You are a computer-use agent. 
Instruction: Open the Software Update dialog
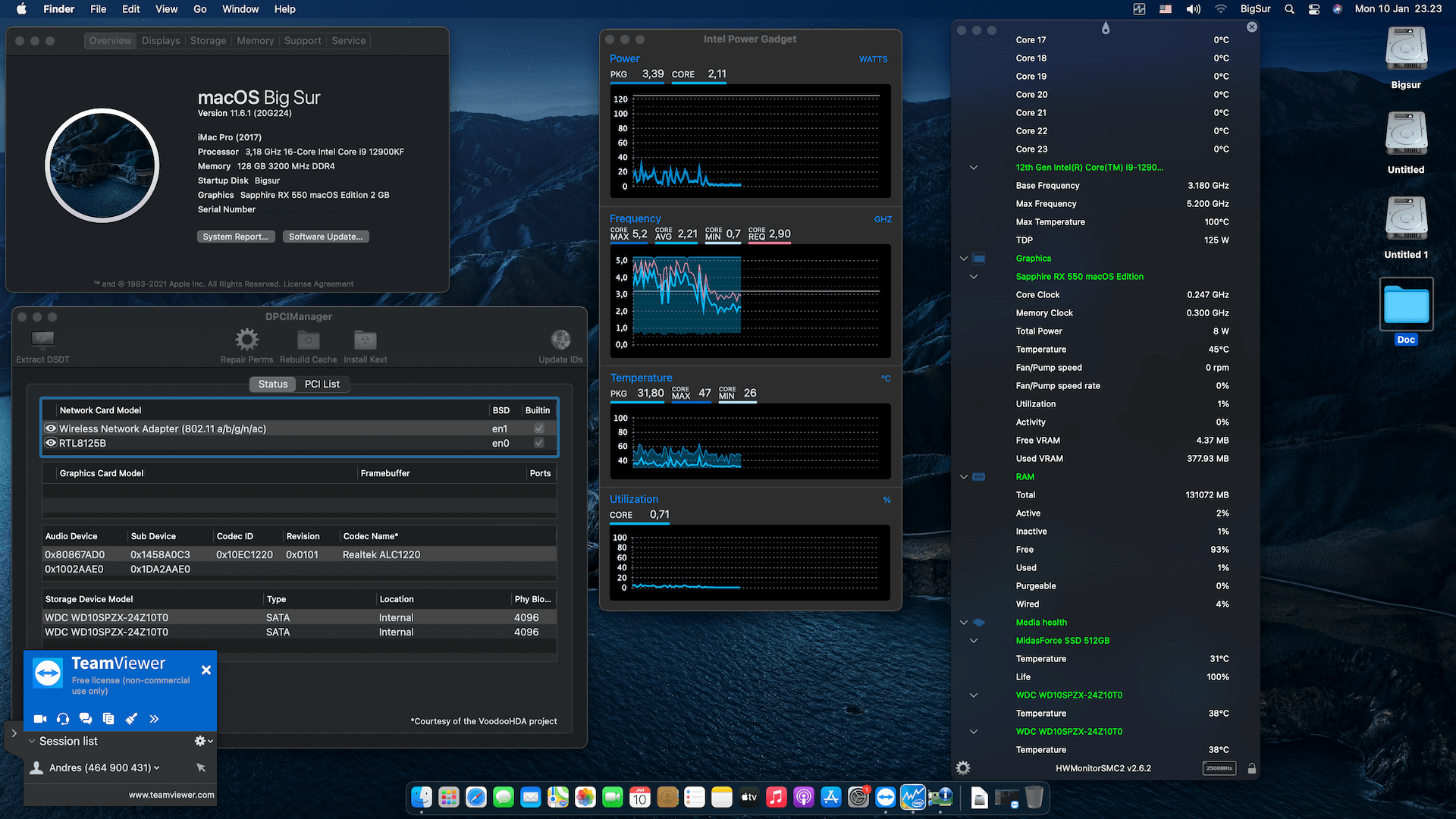325,236
